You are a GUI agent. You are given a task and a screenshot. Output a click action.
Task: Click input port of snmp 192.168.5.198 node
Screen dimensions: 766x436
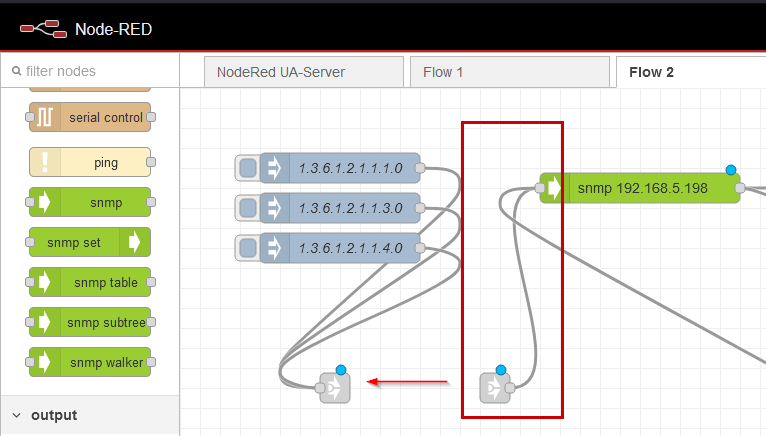click(x=540, y=188)
